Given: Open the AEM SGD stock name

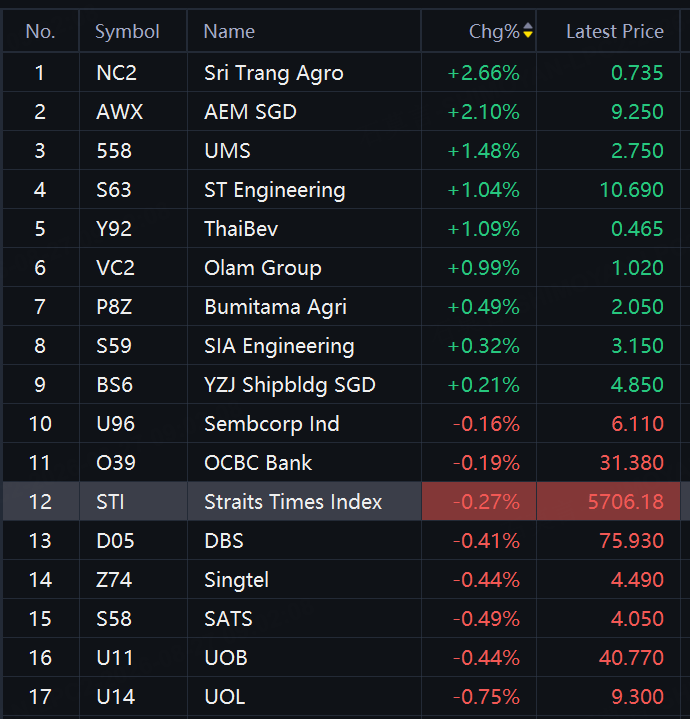Looking at the screenshot, I should tap(250, 112).
